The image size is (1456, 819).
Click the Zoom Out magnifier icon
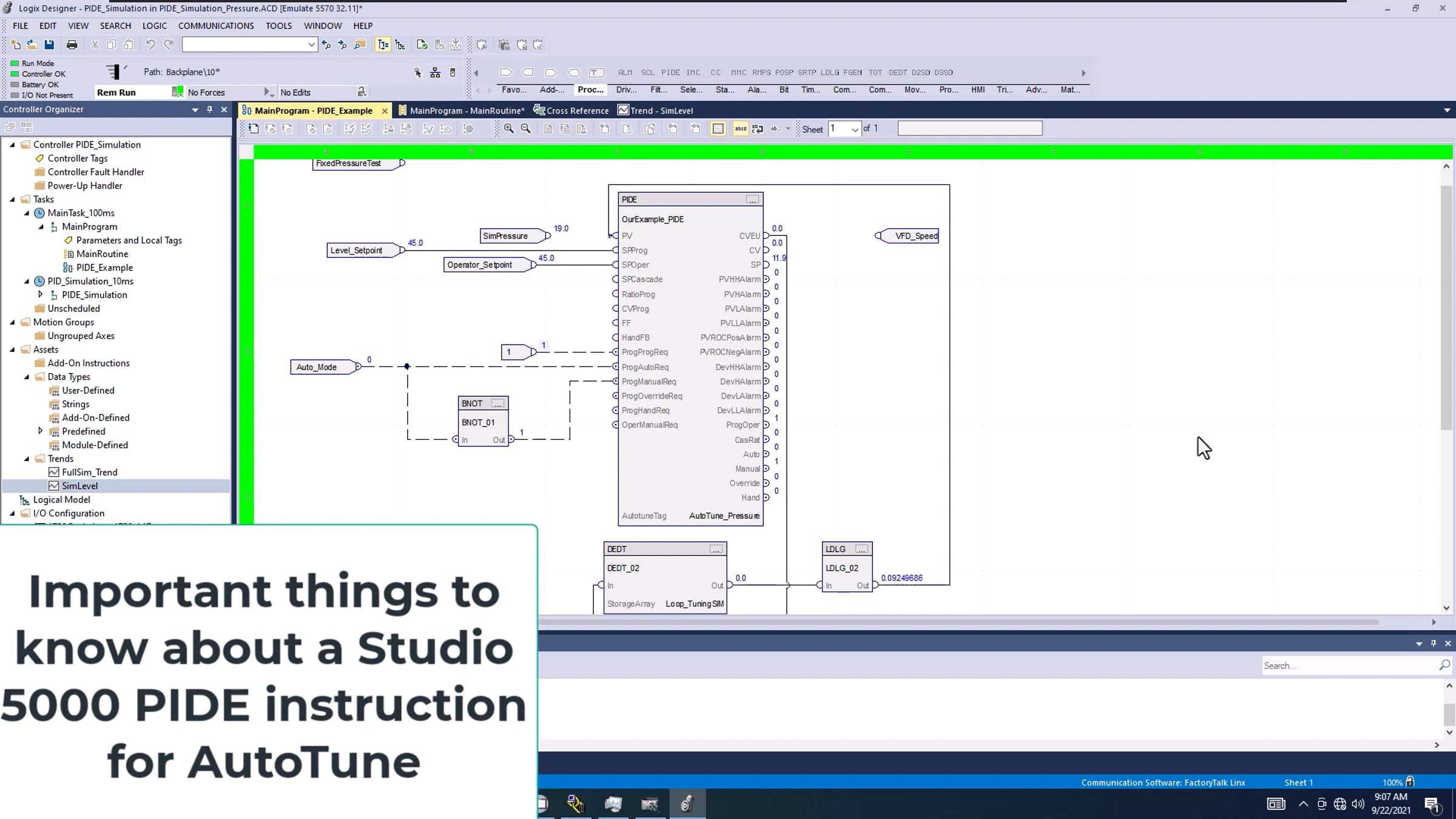coord(526,129)
